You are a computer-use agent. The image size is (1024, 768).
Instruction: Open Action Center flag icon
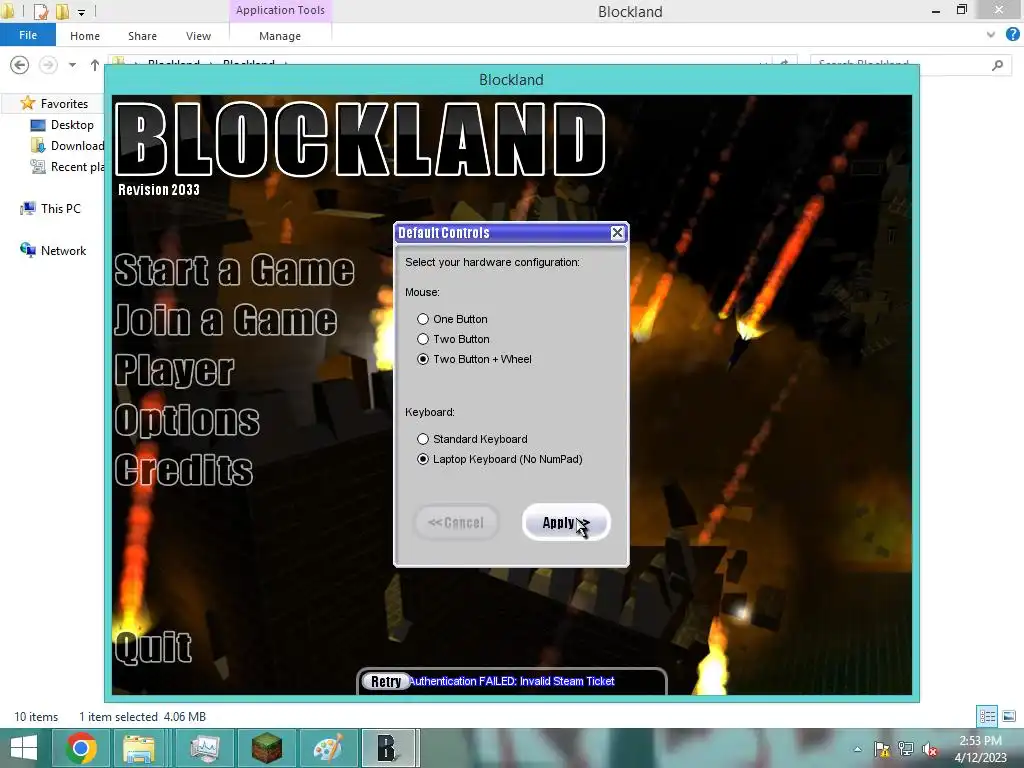pyautogui.click(x=882, y=749)
